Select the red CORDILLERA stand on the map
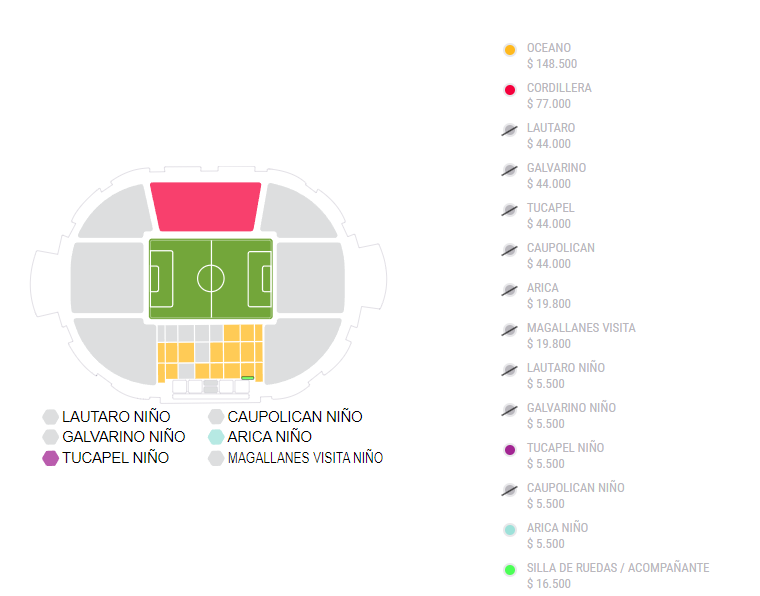This screenshot has width=760, height=596. tap(205, 206)
